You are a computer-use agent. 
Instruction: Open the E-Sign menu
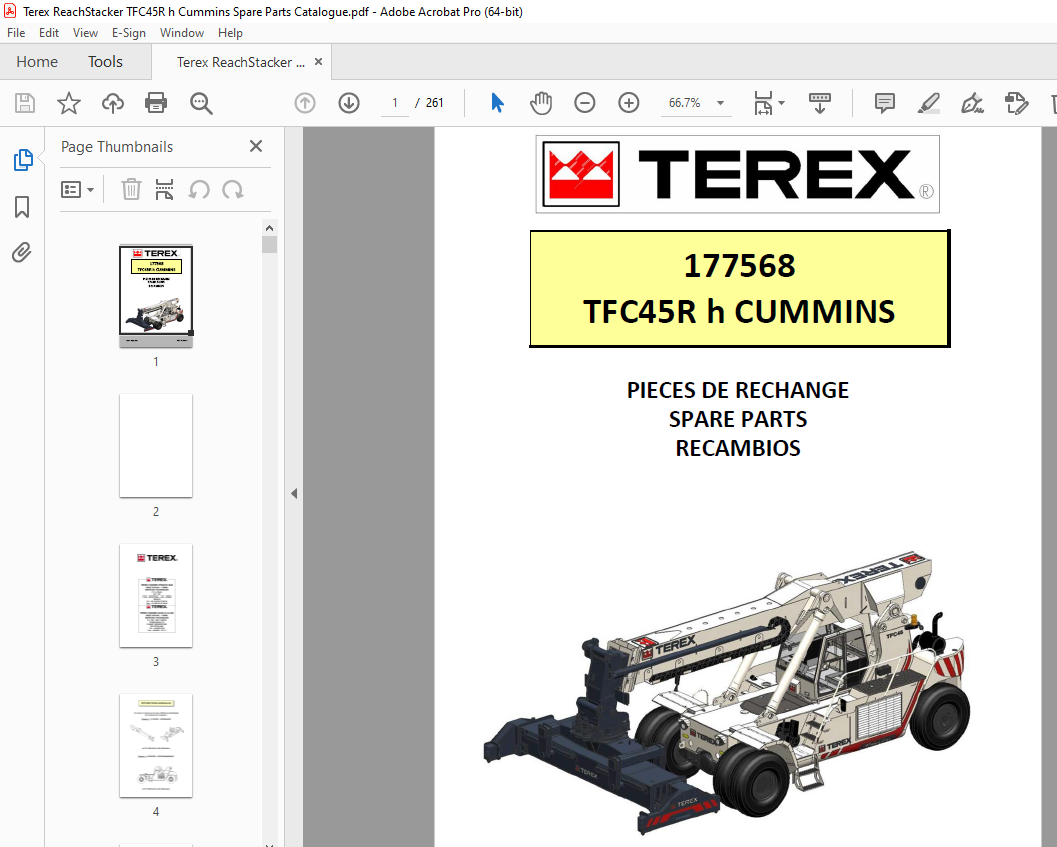[129, 33]
